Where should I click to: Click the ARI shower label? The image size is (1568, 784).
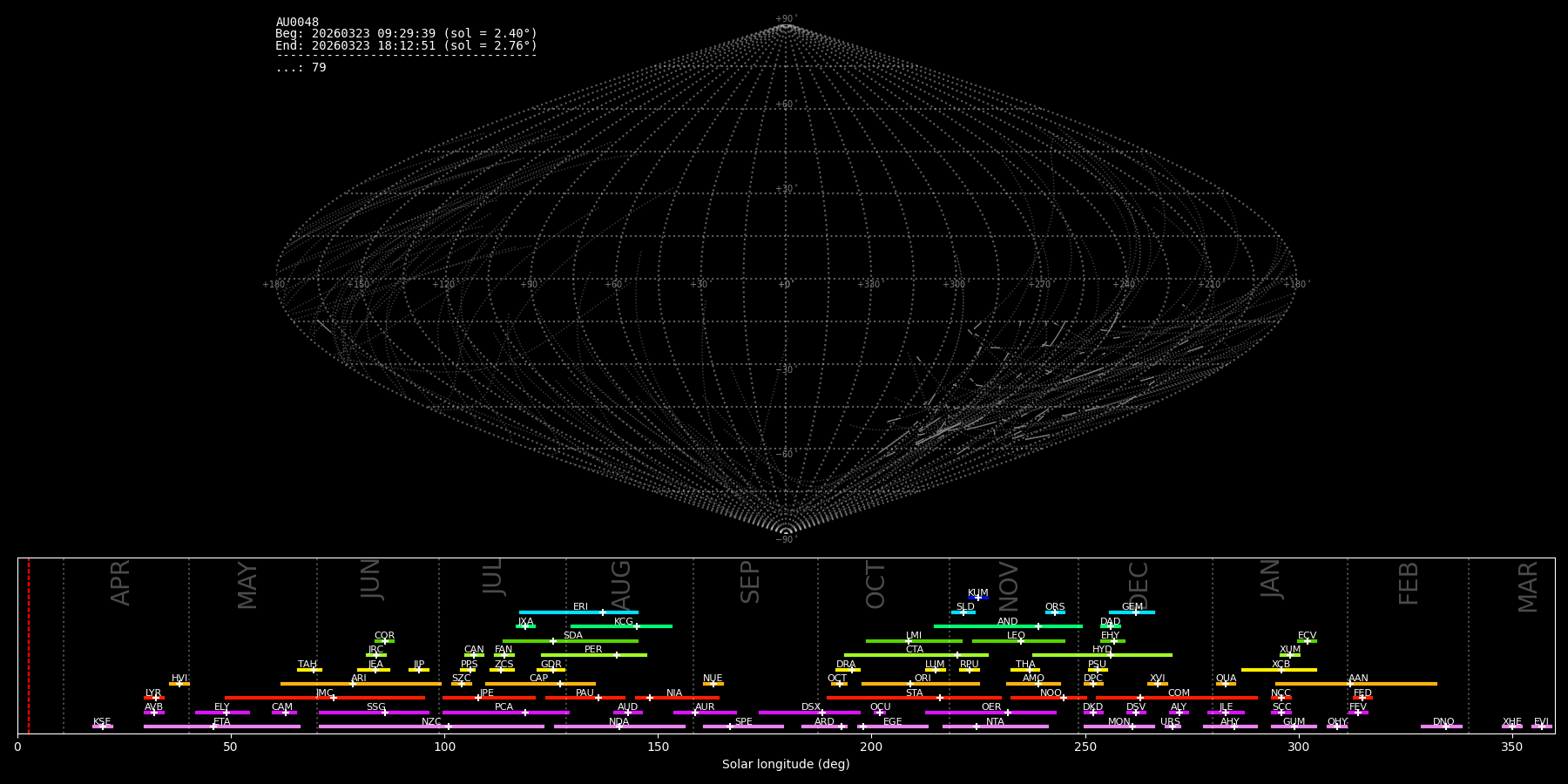click(359, 679)
